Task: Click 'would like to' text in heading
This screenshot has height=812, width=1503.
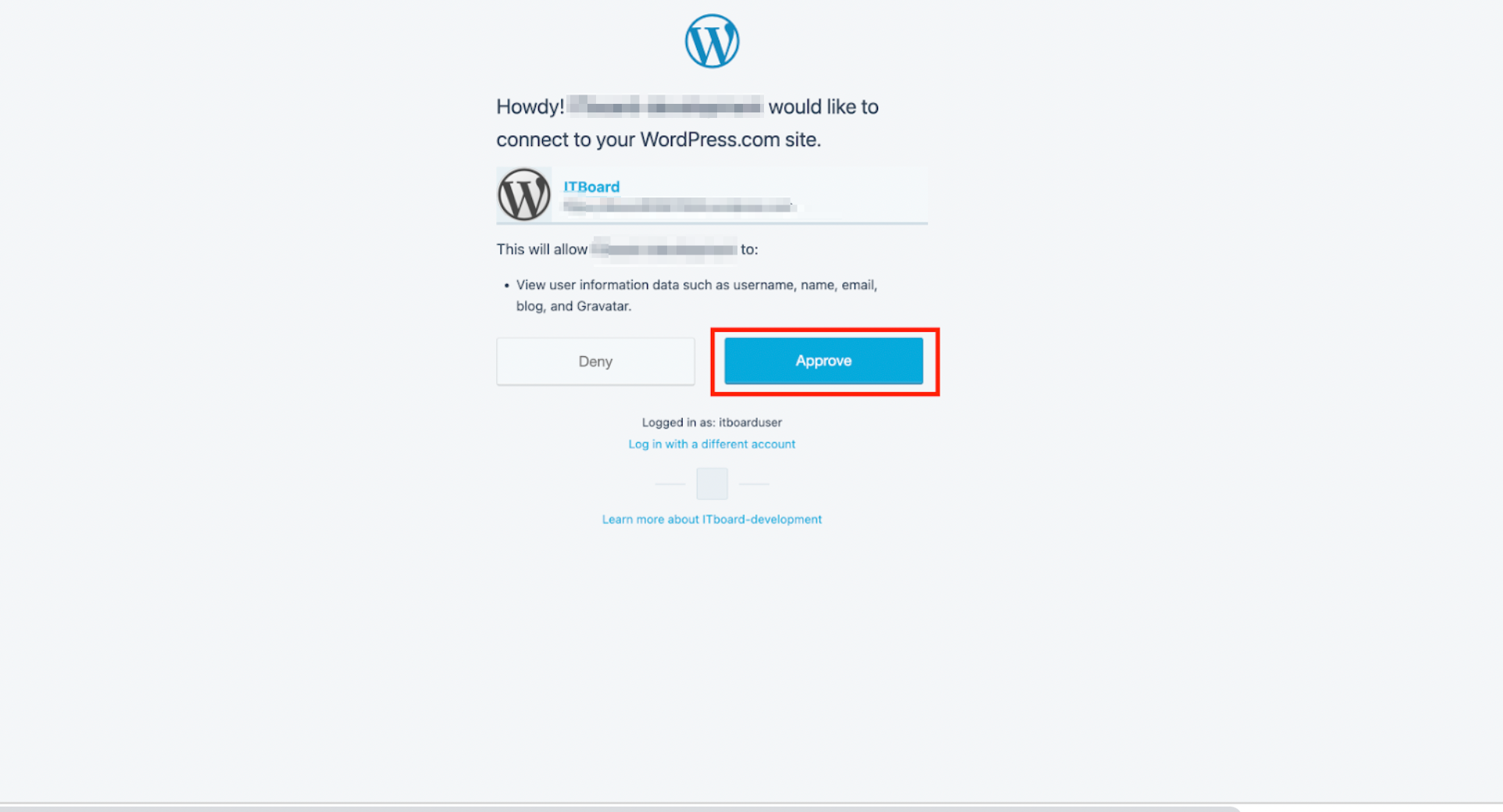Action: [x=823, y=107]
